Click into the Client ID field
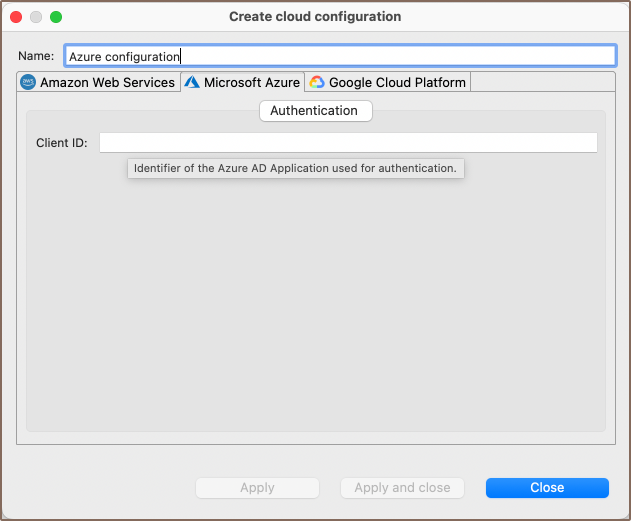 (x=348, y=142)
